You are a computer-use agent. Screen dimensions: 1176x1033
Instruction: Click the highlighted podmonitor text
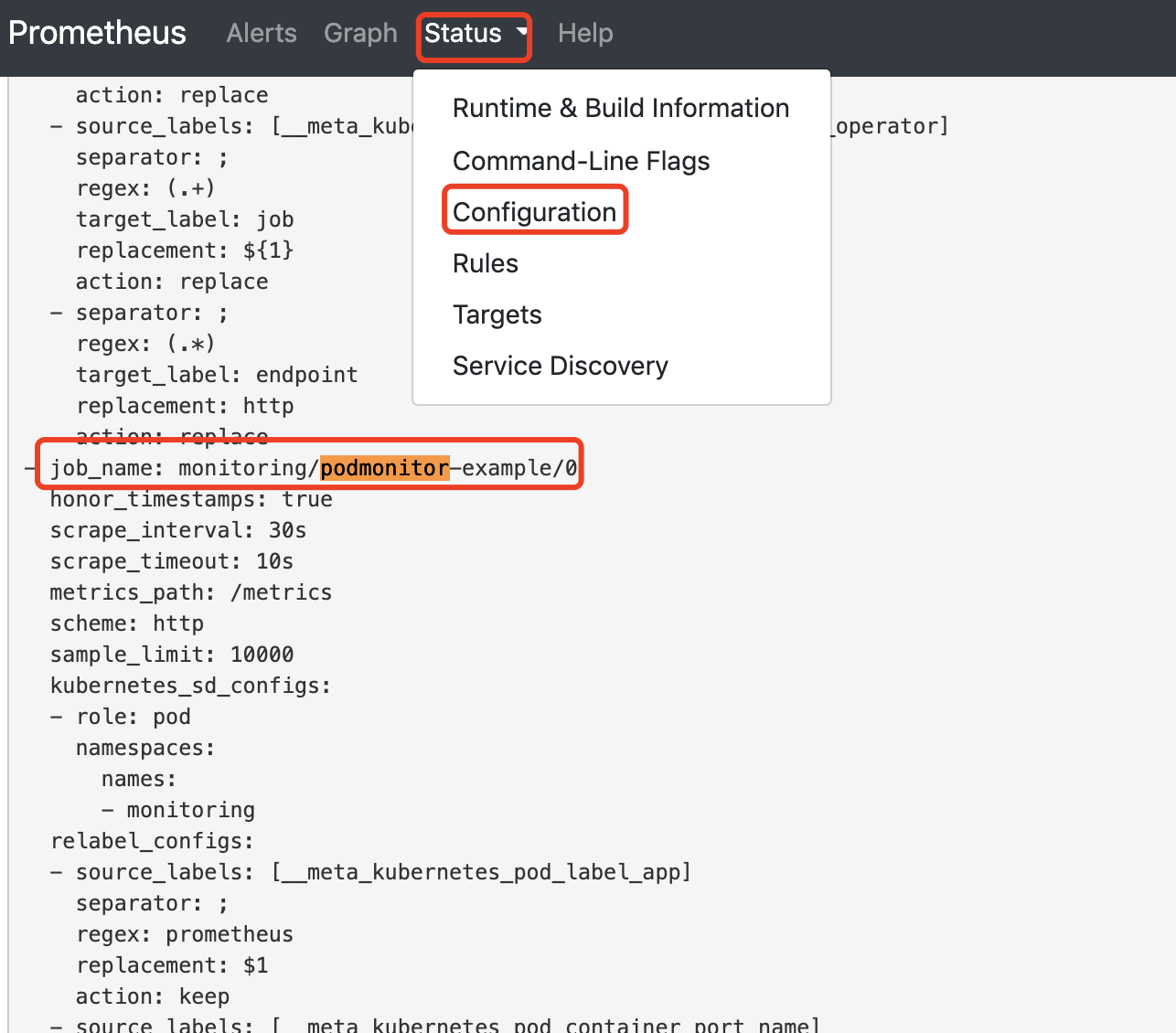coord(384,468)
